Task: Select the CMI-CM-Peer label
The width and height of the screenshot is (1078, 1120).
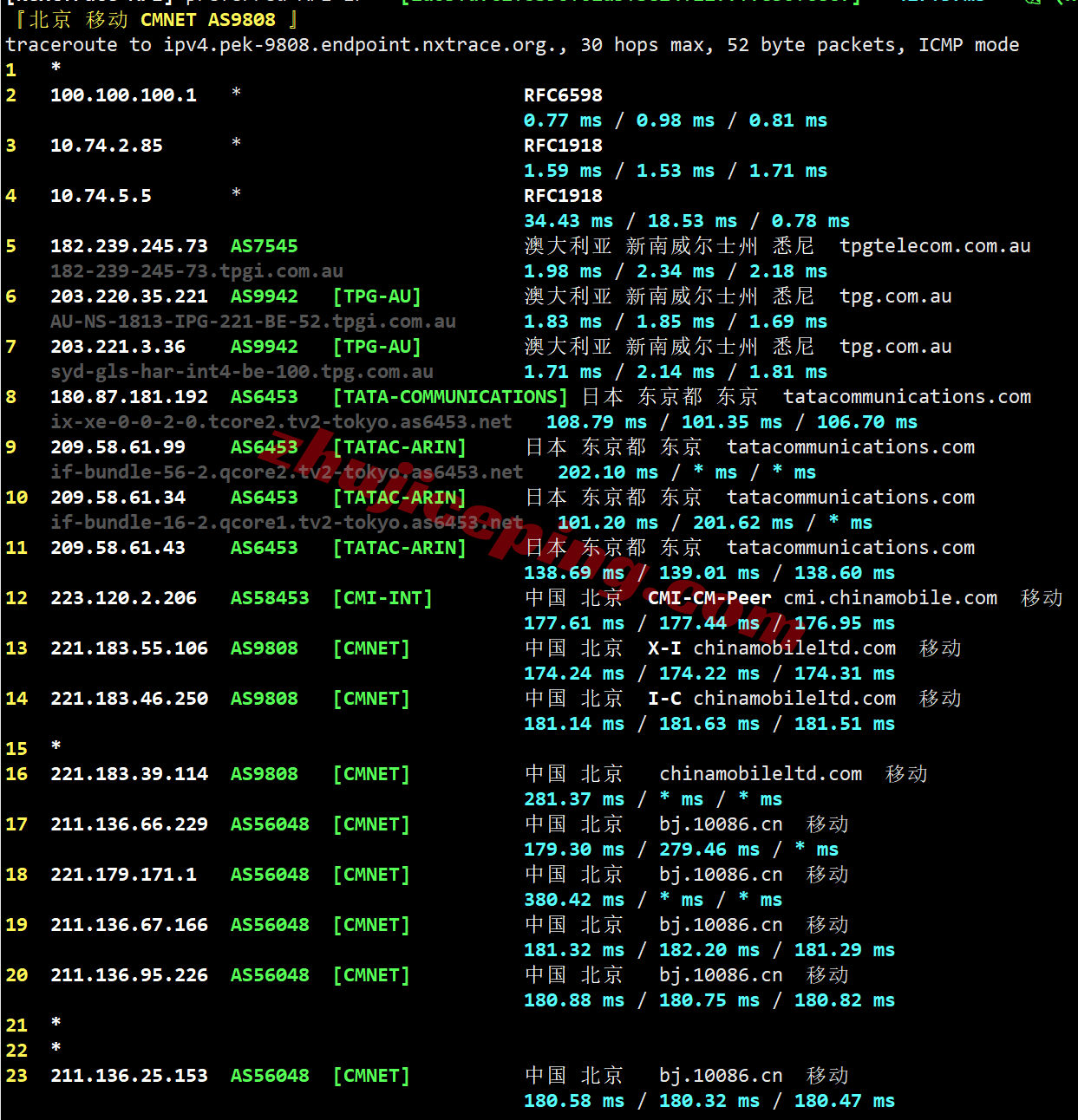Action: (709, 598)
